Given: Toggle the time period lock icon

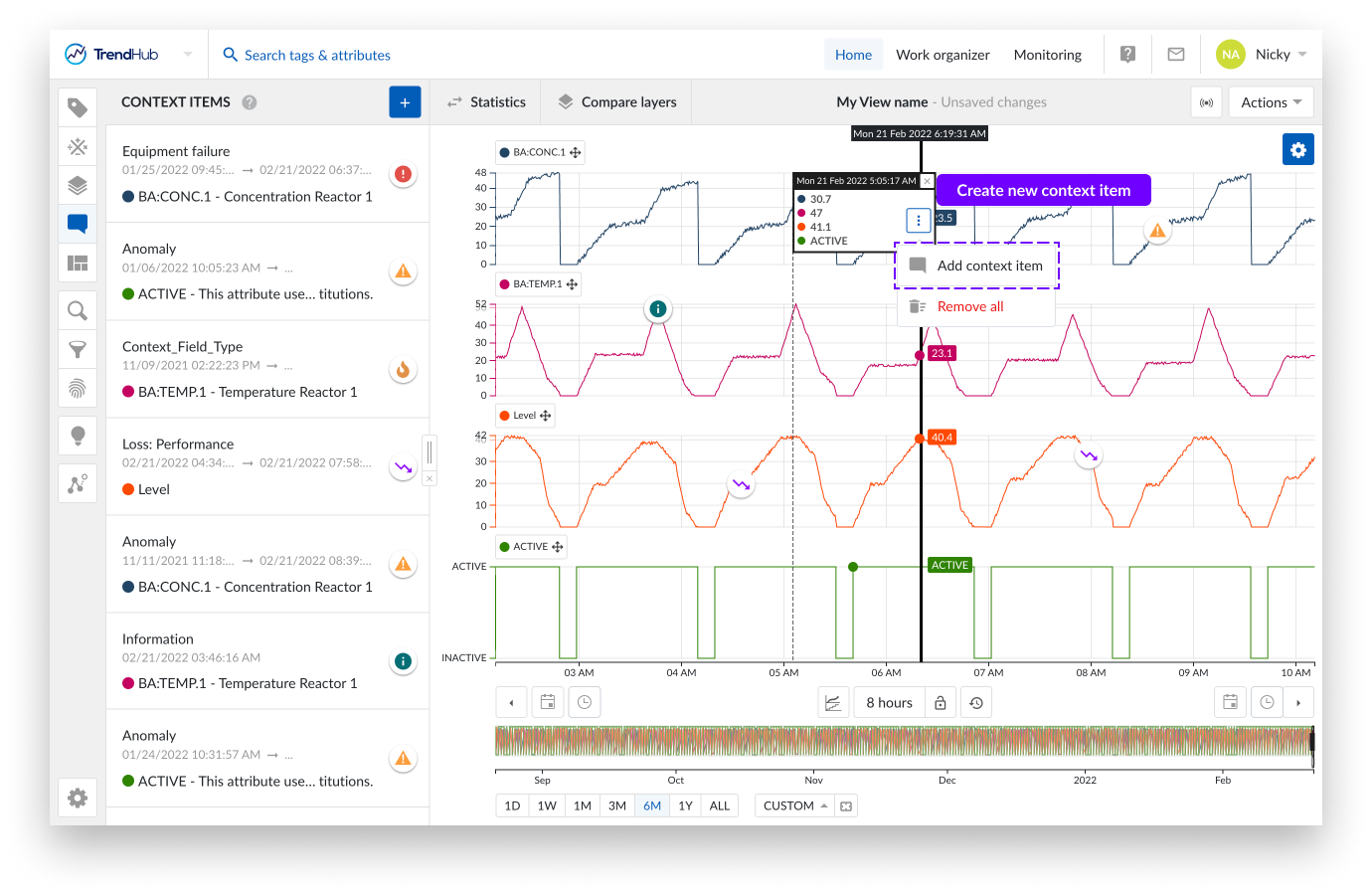Looking at the screenshot, I should point(940,703).
